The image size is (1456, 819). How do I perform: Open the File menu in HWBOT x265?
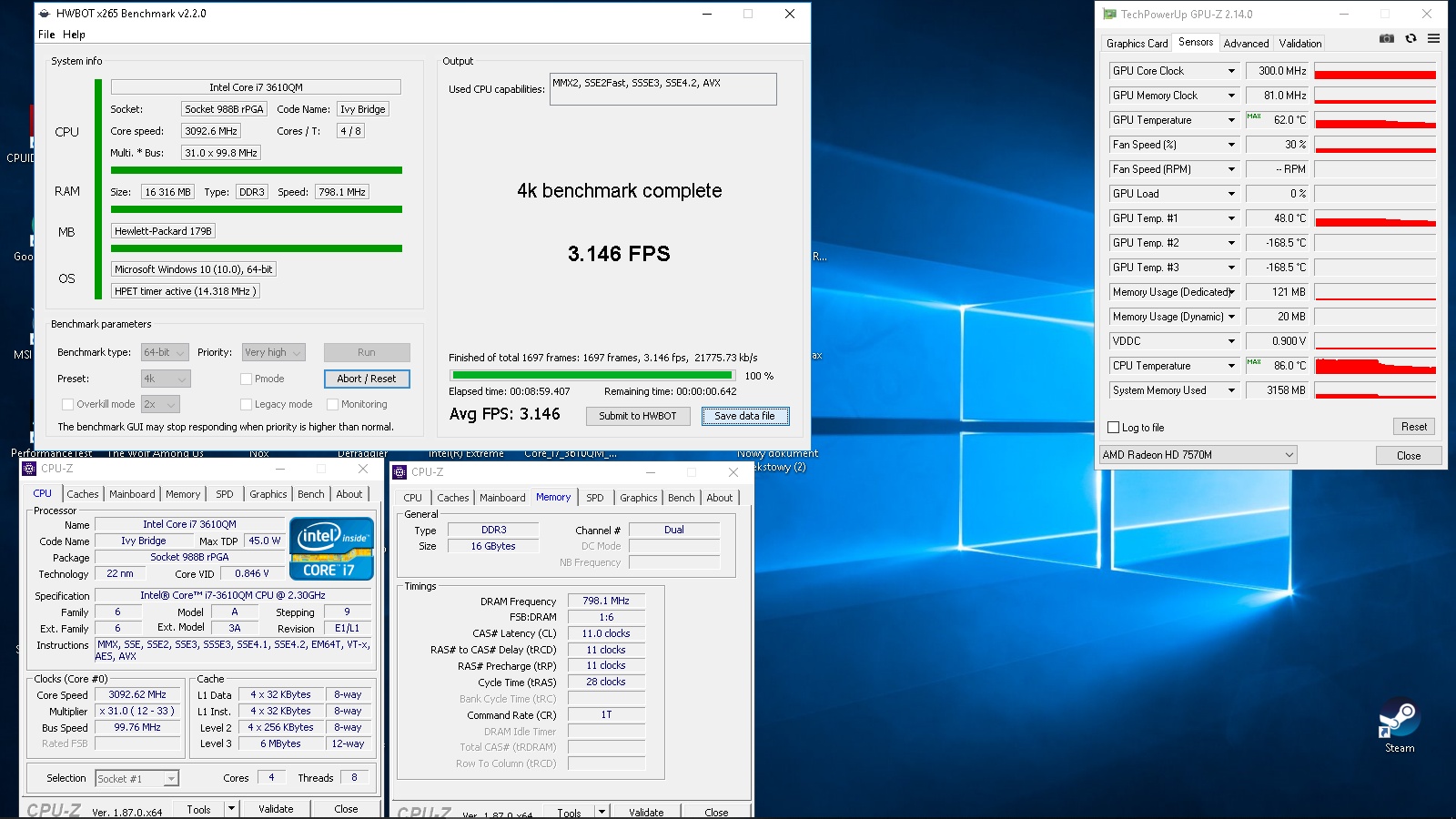pos(46,35)
